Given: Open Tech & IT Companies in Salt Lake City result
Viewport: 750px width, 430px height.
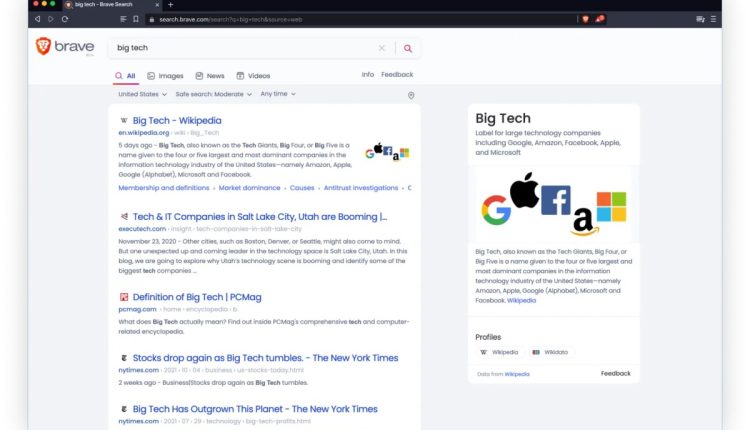Looking at the screenshot, I should 260,217.
